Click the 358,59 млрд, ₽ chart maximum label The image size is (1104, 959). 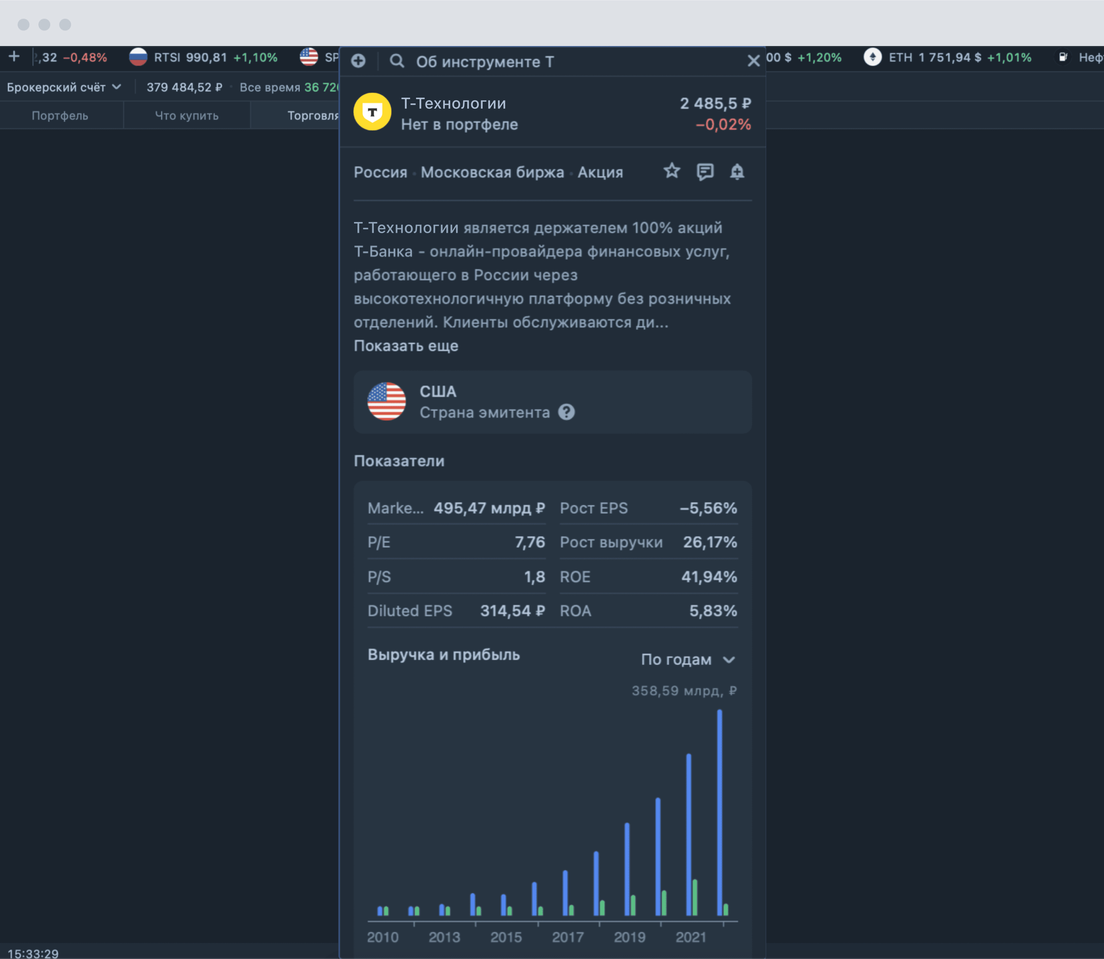click(684, 691)
